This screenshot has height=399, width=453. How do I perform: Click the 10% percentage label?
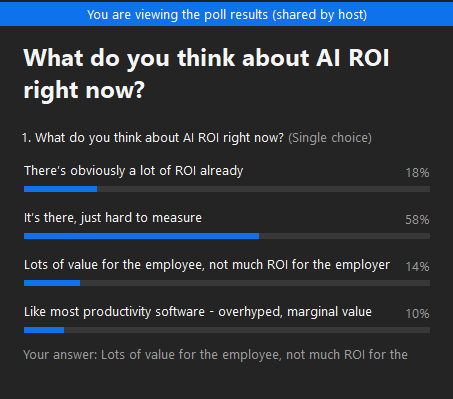[417, 314]
